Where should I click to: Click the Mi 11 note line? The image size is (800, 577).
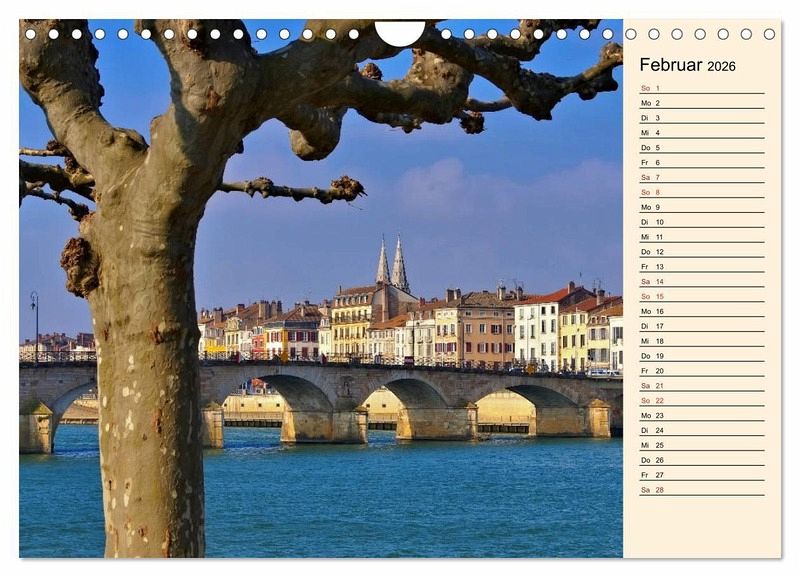click(x=701, y=237)
